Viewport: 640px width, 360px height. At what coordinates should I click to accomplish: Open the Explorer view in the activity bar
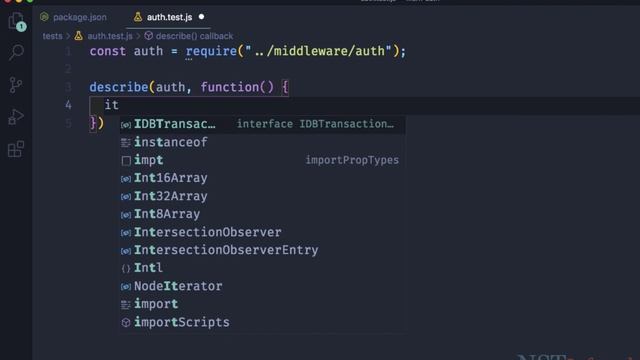[16, 21]
